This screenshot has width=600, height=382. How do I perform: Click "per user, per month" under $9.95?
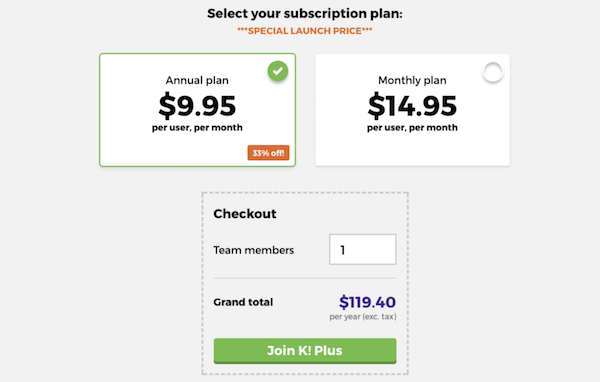click(197, 127)
